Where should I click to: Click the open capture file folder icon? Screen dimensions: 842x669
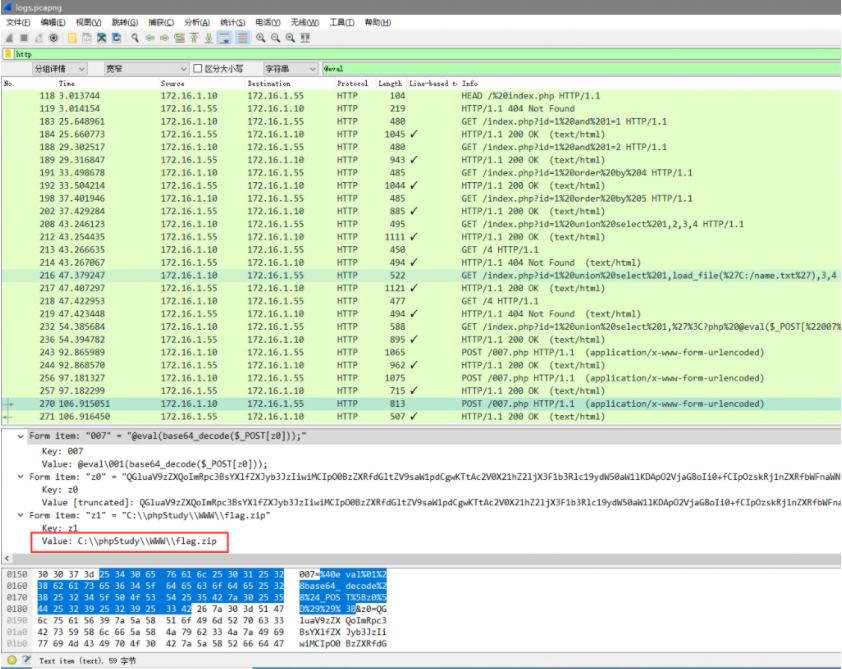coord(72,38)
